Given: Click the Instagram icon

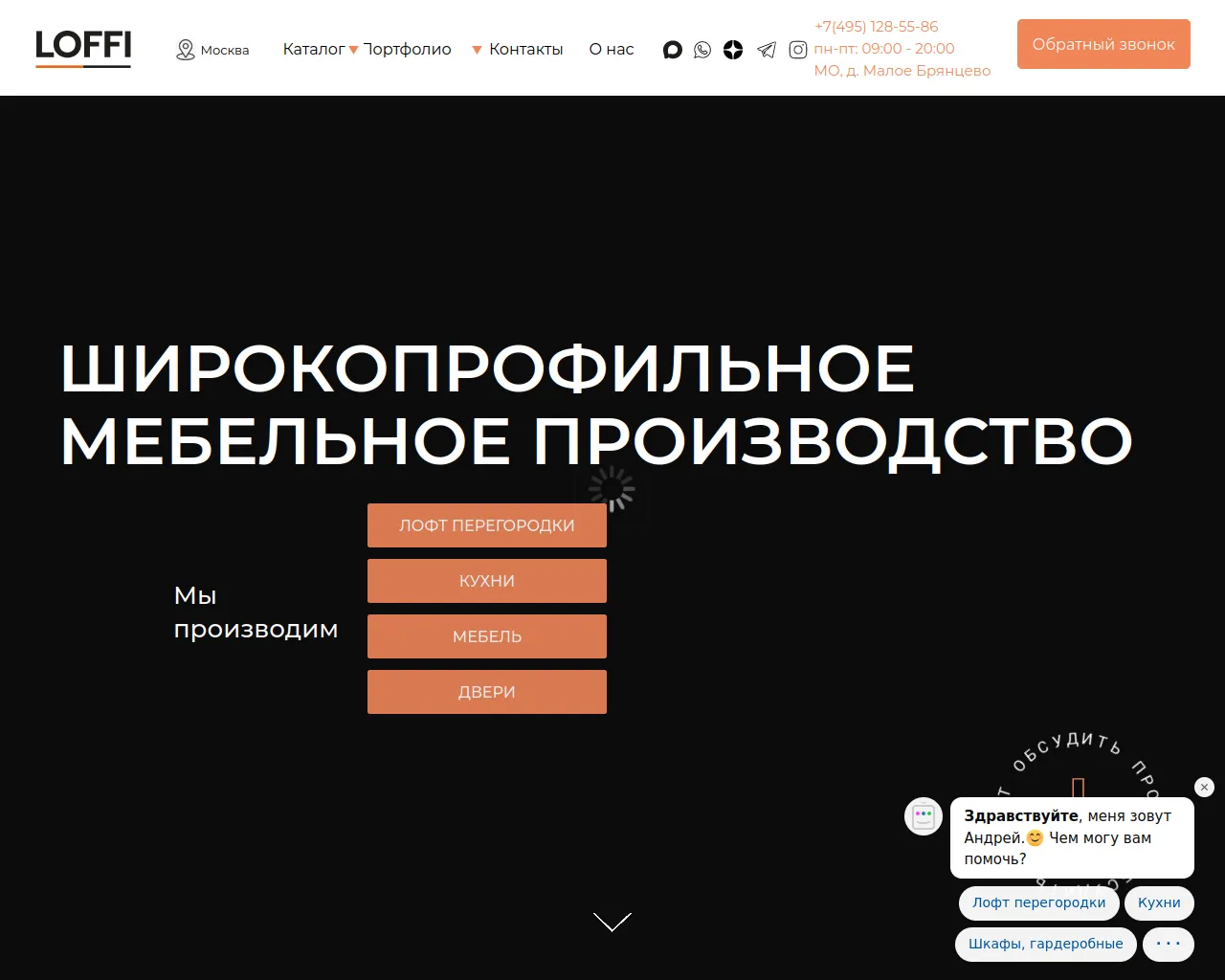Looking at the screenshot, I should 797,50.
